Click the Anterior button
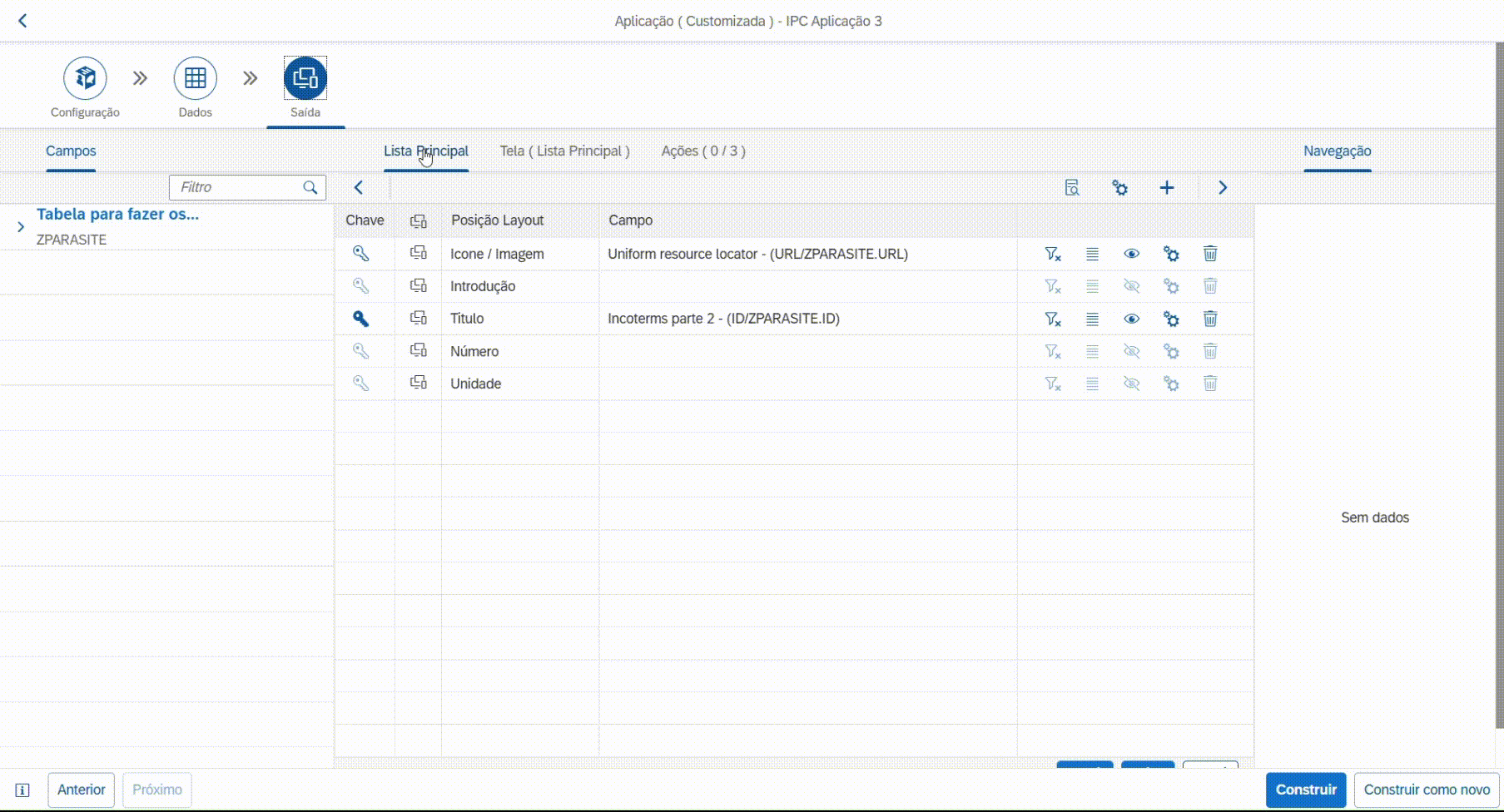1504x812 pixels. (x=82, y=790)
